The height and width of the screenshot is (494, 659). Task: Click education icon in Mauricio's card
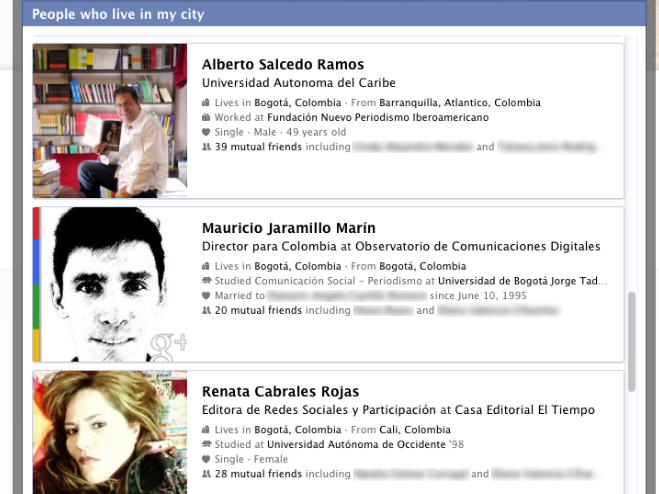click(206, 281)
